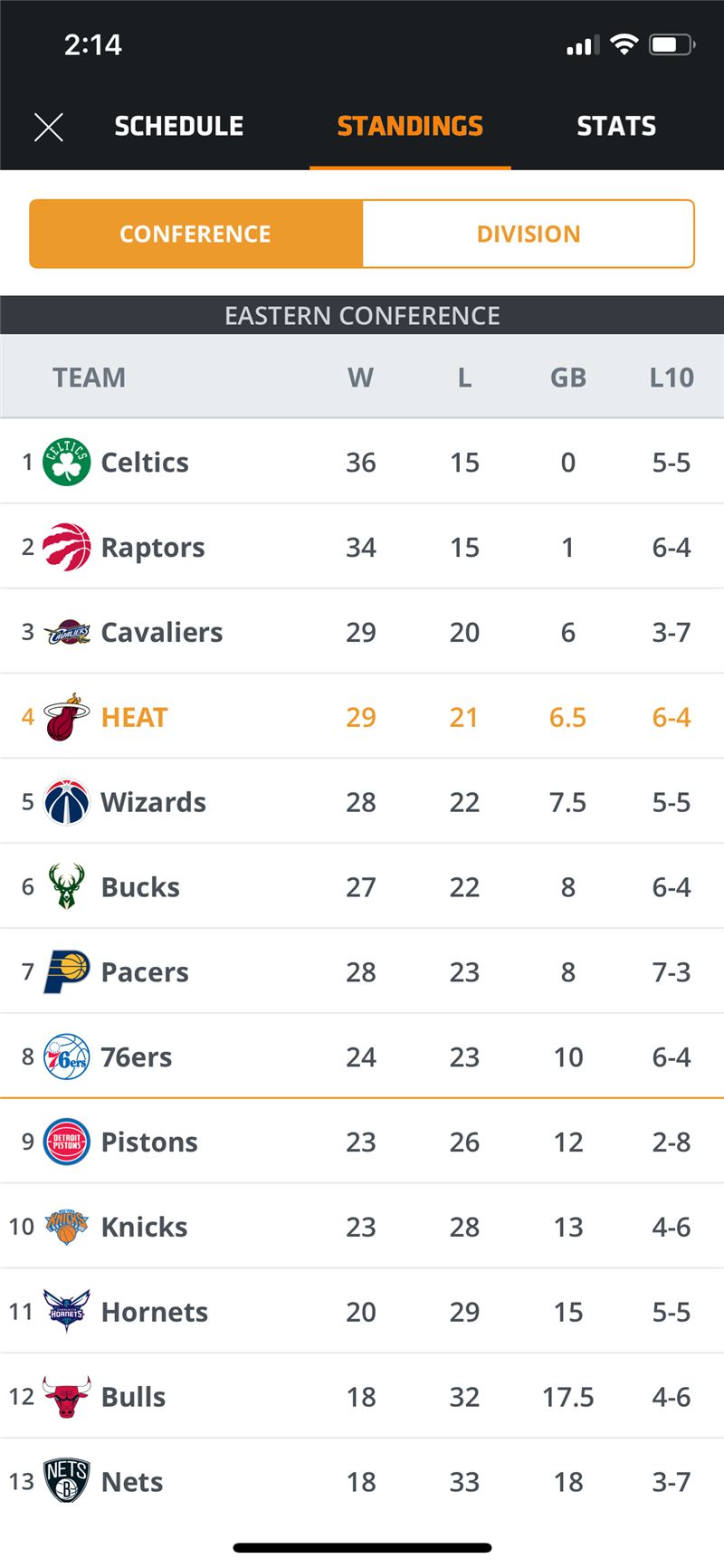Select the Standings tab
Screen dimensions: 724x1568
pyautogui.click(x=410, y=126)
